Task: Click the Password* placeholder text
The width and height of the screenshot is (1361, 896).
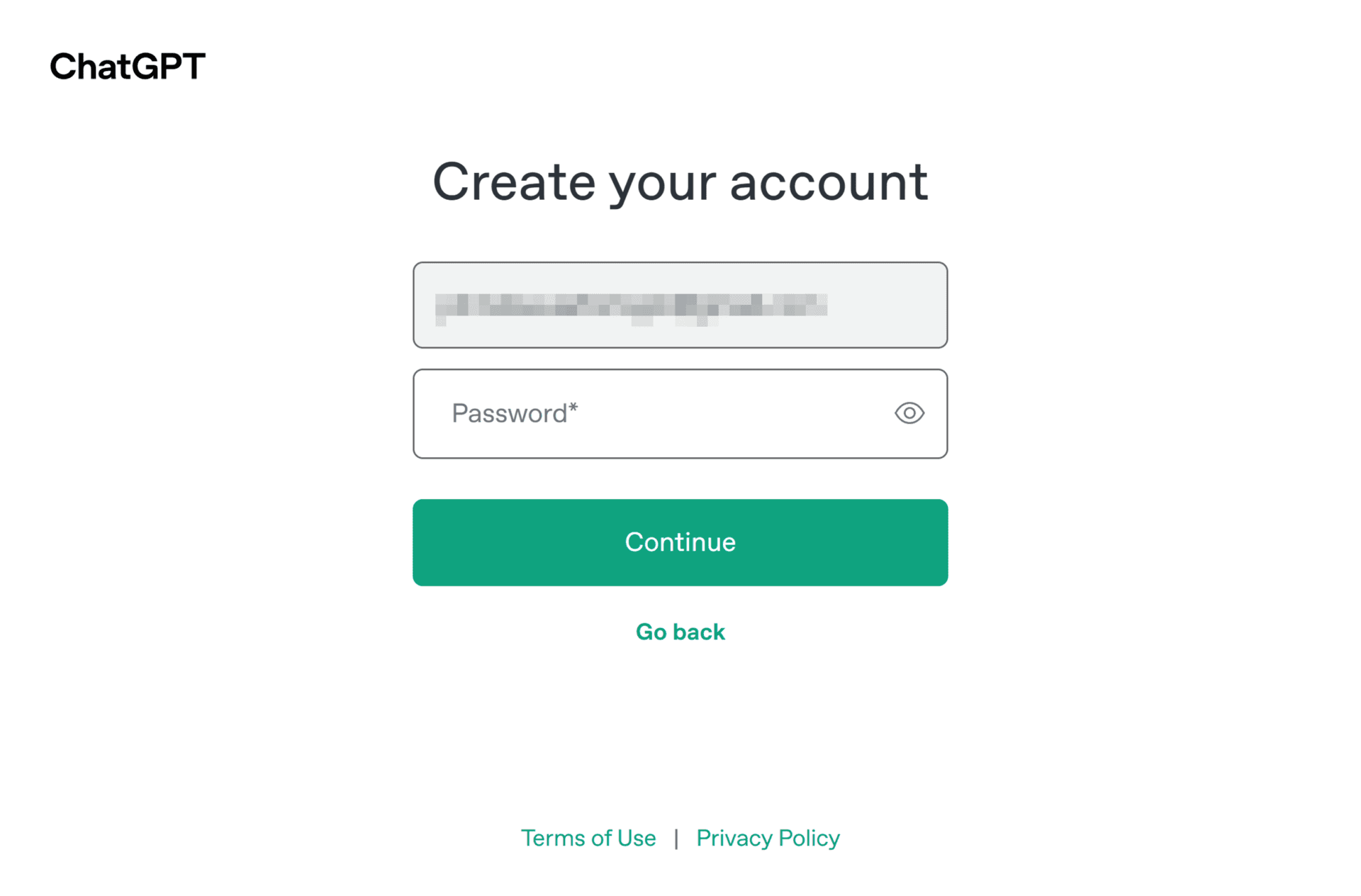Action: coord(515,413)
